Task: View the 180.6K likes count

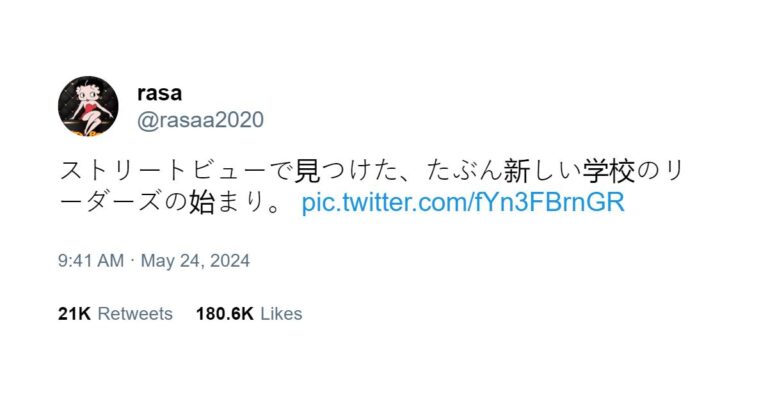Action: [225, 314]
